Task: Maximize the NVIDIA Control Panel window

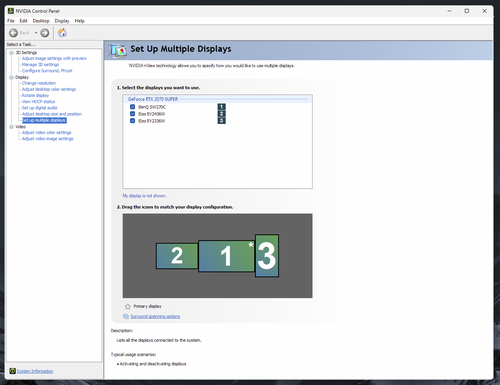Action: [467, 11]
